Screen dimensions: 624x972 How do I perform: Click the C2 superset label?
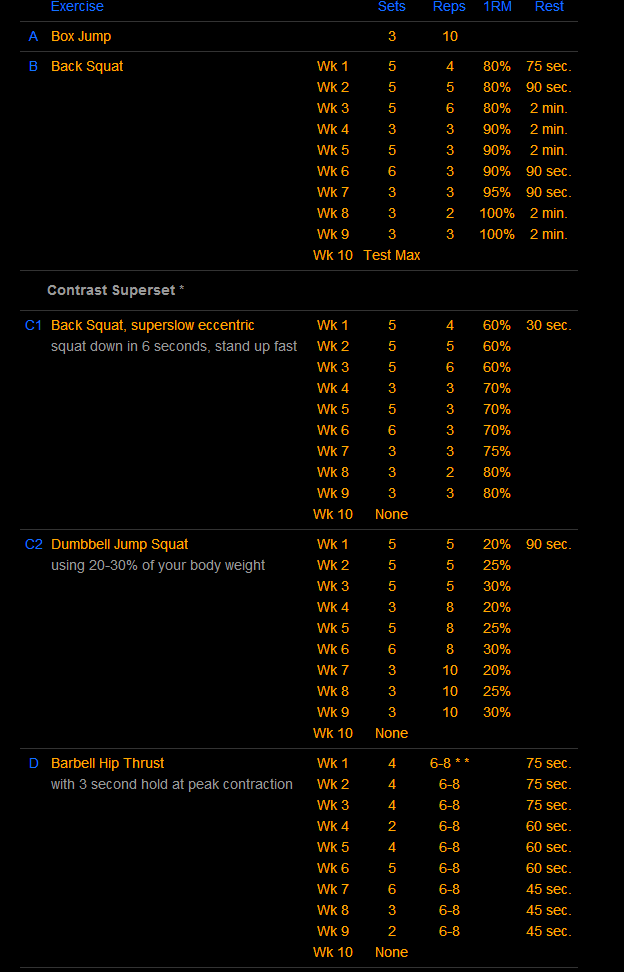point(33,544)
